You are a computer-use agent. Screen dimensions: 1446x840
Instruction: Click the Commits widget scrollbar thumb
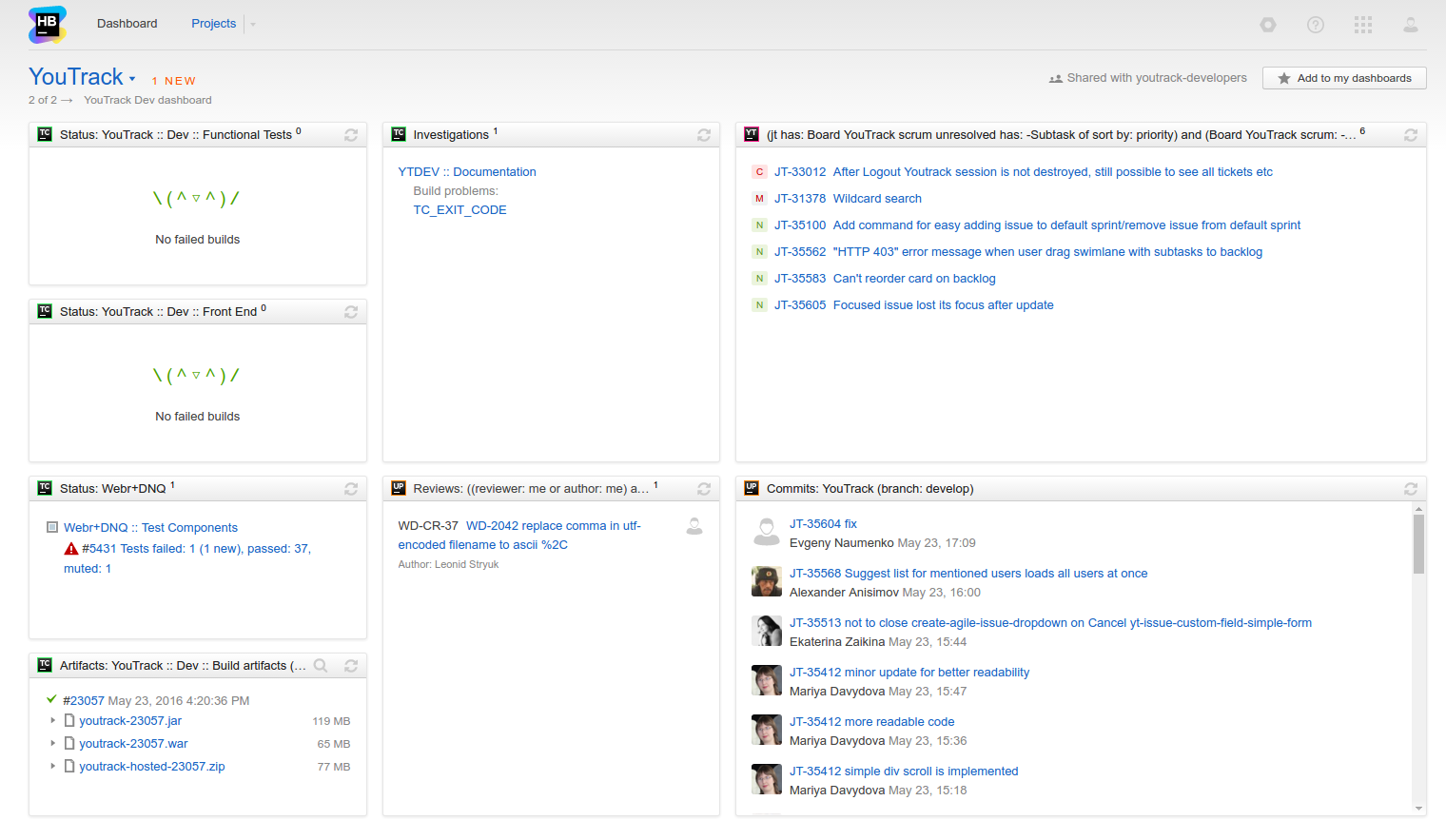coord(1418,544)
